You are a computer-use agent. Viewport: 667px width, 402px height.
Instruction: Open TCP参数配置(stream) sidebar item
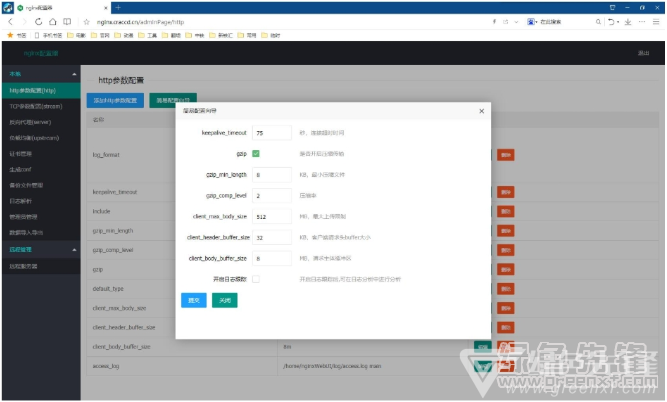(41, 106)
